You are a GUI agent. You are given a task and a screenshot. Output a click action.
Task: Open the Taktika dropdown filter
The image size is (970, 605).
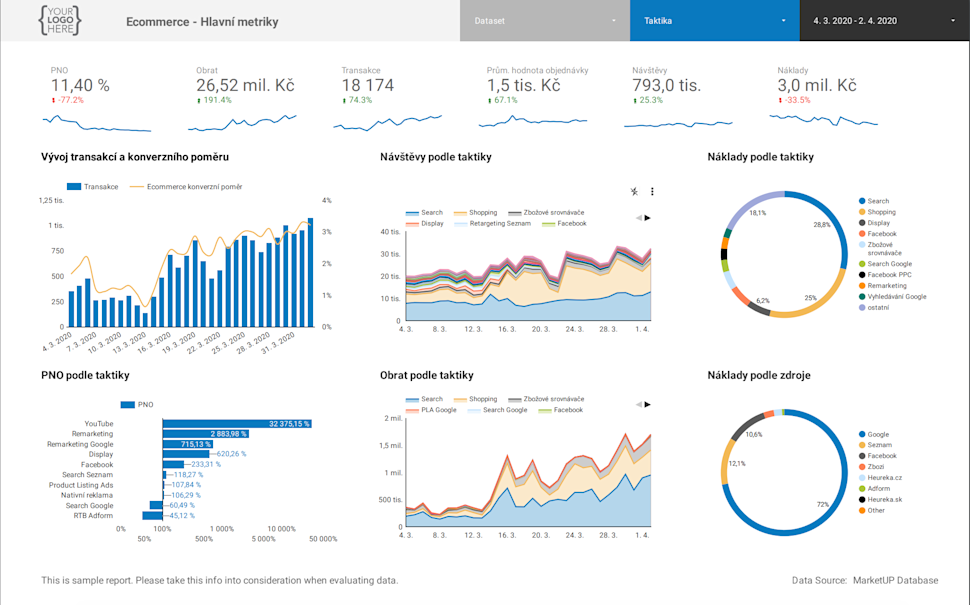[715, 20]
